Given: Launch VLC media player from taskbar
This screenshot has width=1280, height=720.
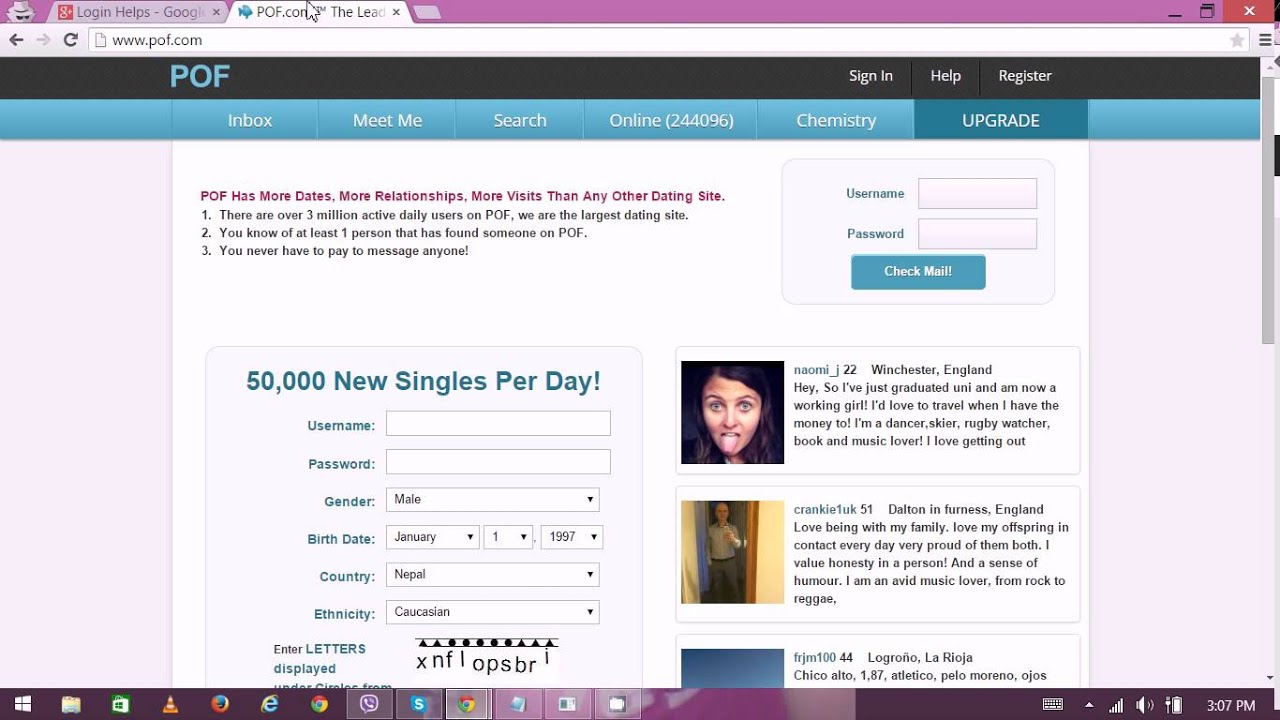Looking at the screenshot, I should coord(170,704).
